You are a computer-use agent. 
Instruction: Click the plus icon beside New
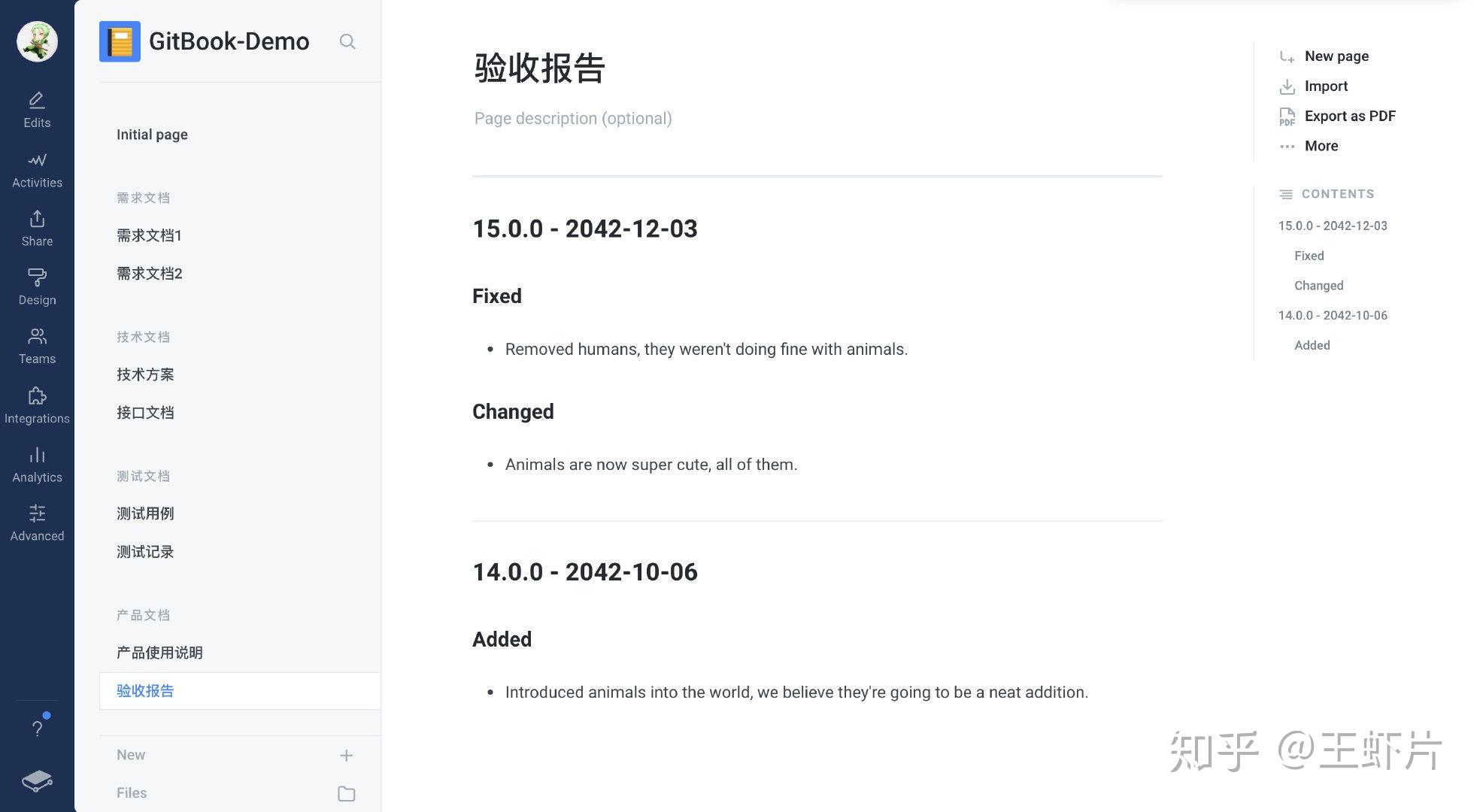pos(346,756)
